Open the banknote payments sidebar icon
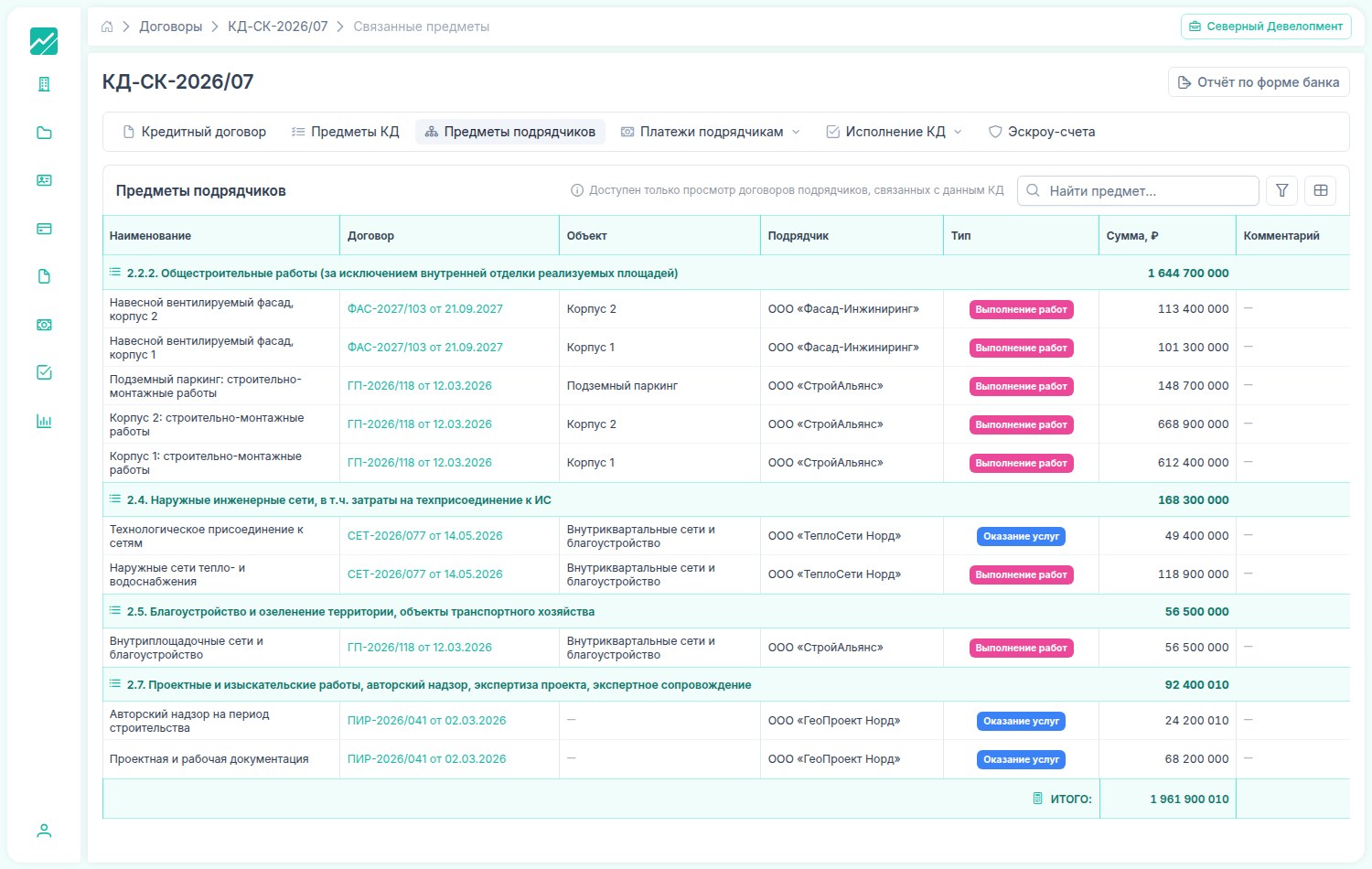Image resolution: width=1372 pixels, height=869 pixels. click(44, 325)
